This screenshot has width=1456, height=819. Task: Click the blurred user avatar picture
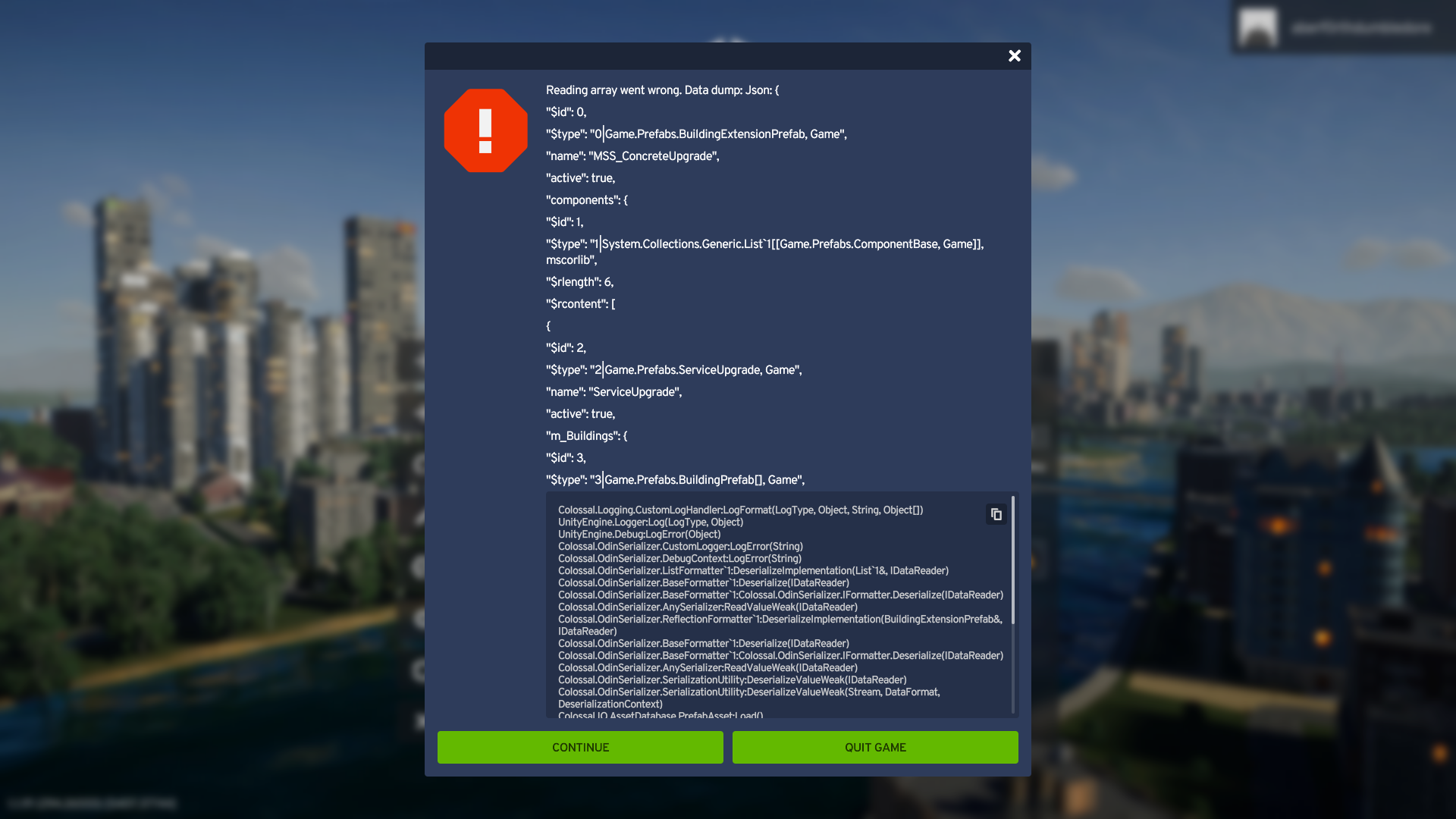point(1258,27)
